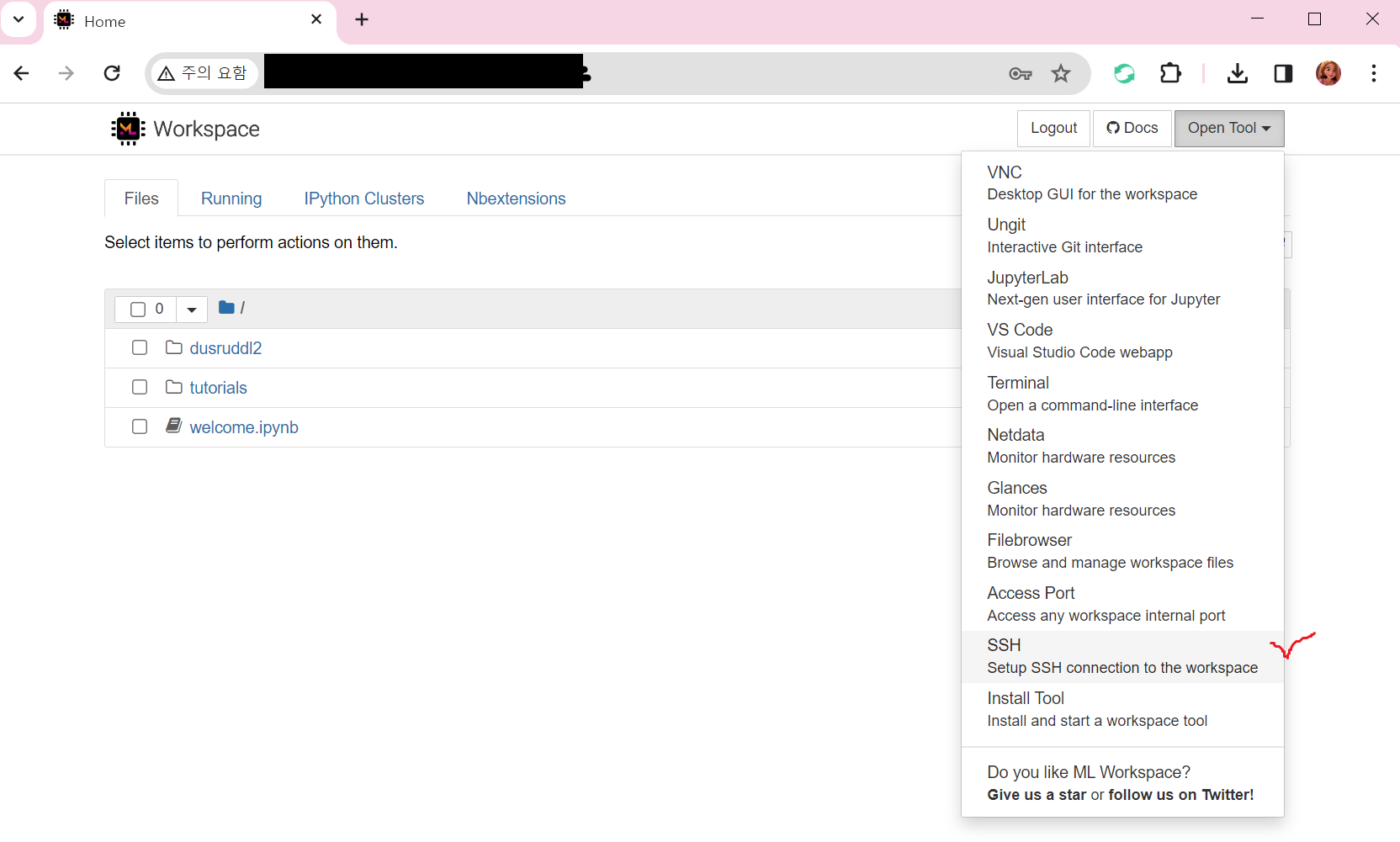1400x842 pixels.
Task: Select Netdata hardware monitor entry
Action: pos(1122,446)
